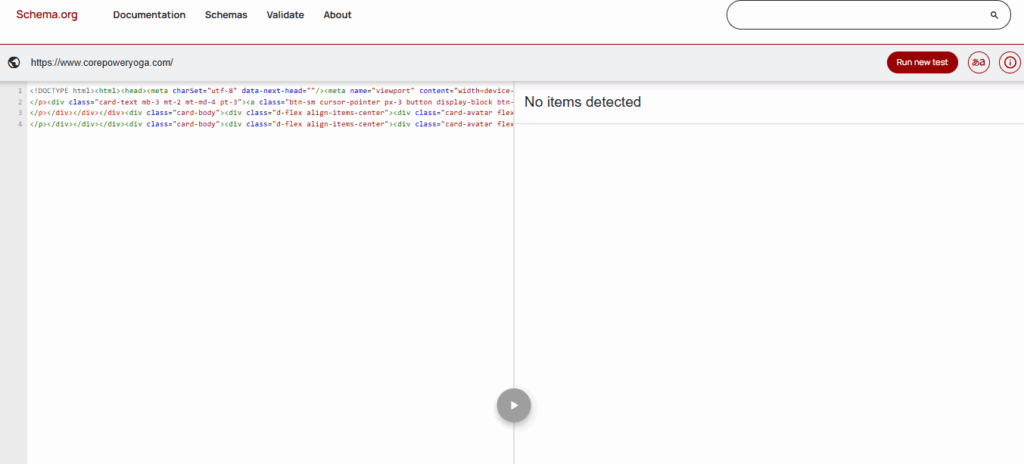1024x464 pixels.
Task: Click the DOCTYPE html code line
Action: click(271, 91)
